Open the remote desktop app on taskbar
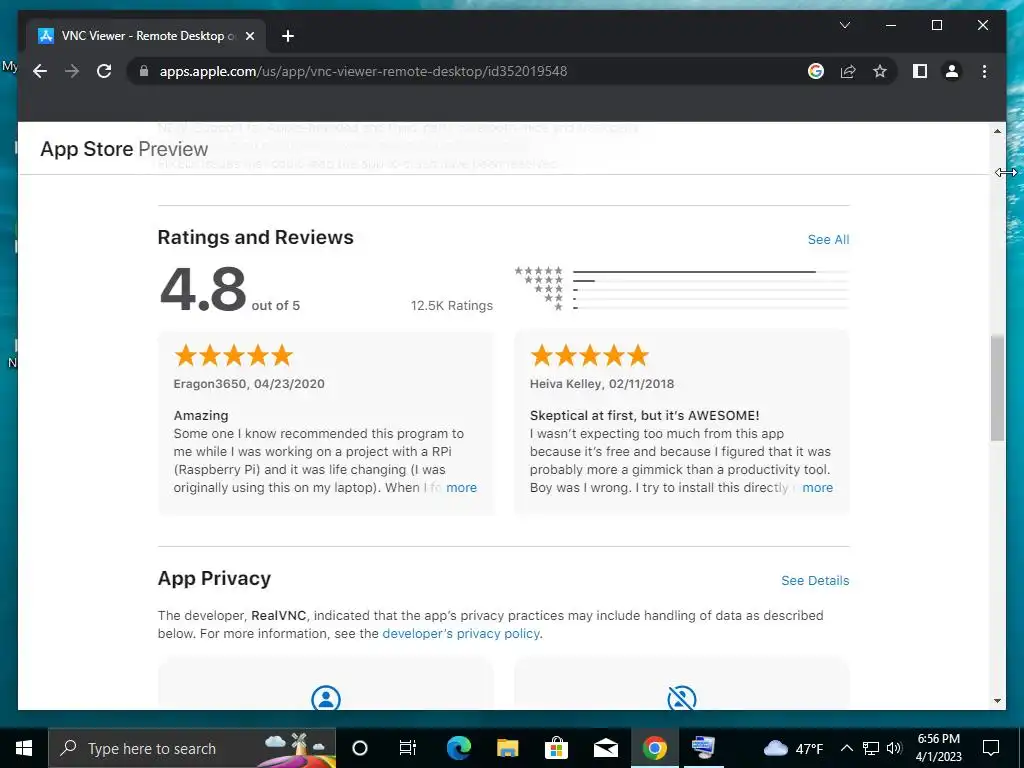This screenshot has width=1024, height=768. (703, 748)
